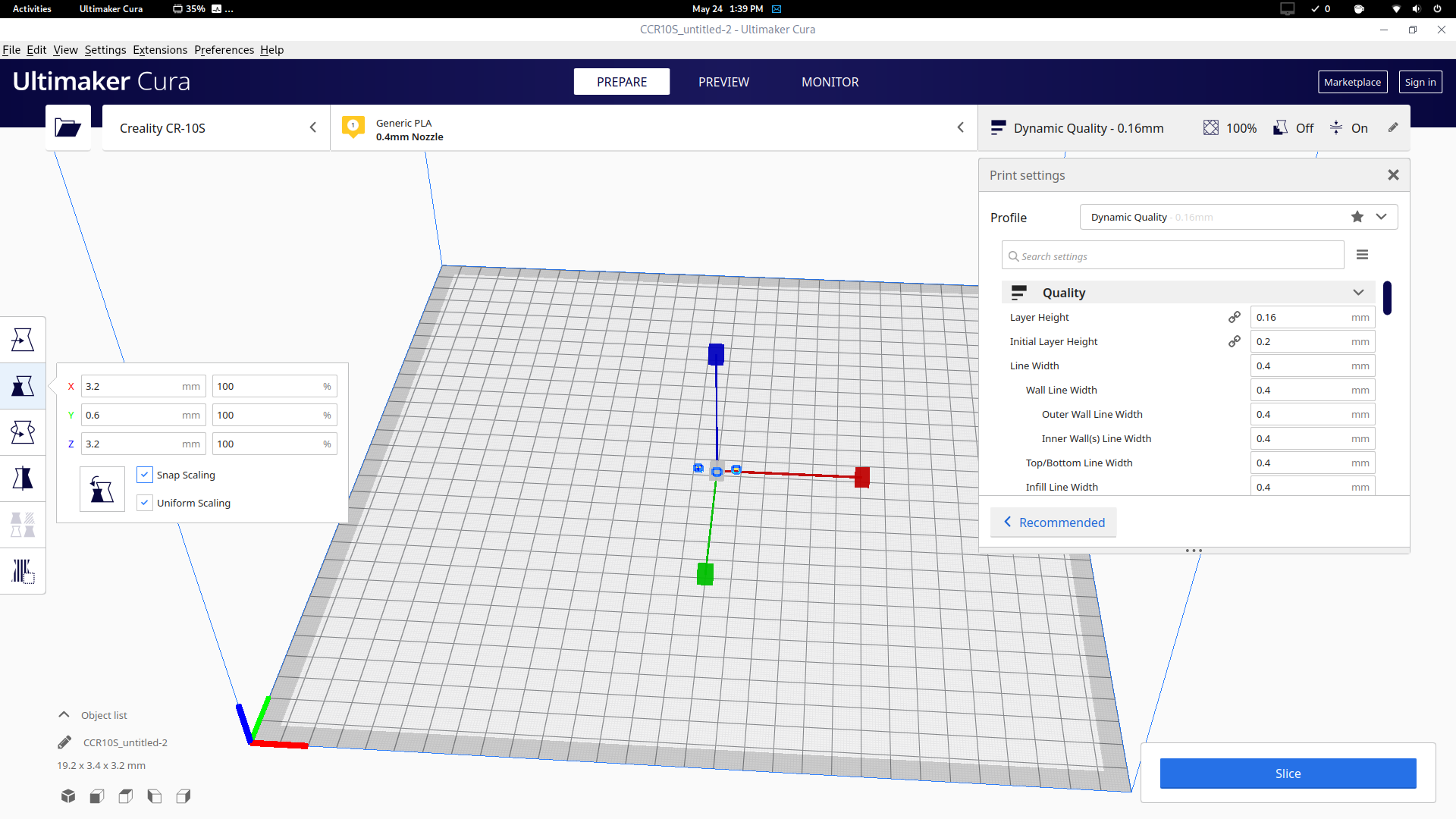Click the link icon beside Layer Height
Viewport: 1456px width, 819px height.
pos(1235,317)
